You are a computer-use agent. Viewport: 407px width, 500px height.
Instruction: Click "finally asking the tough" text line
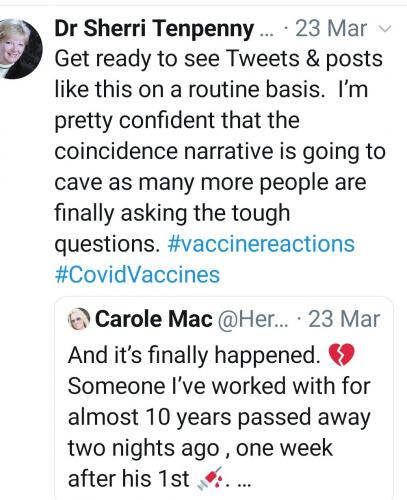[172, 213]
